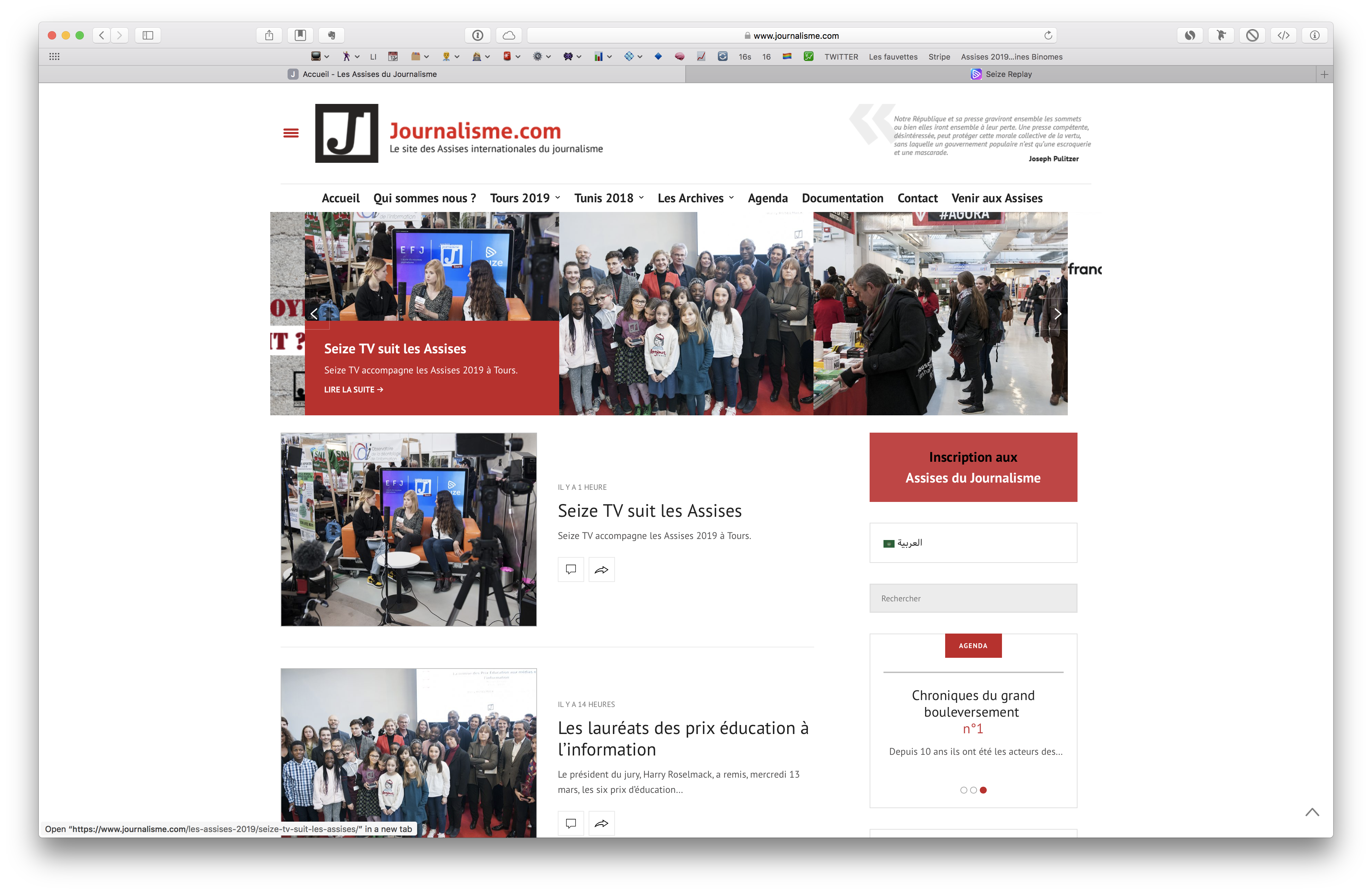
Task: Expand the Tunis 2018 menu
Action: [x=609, y=198]
